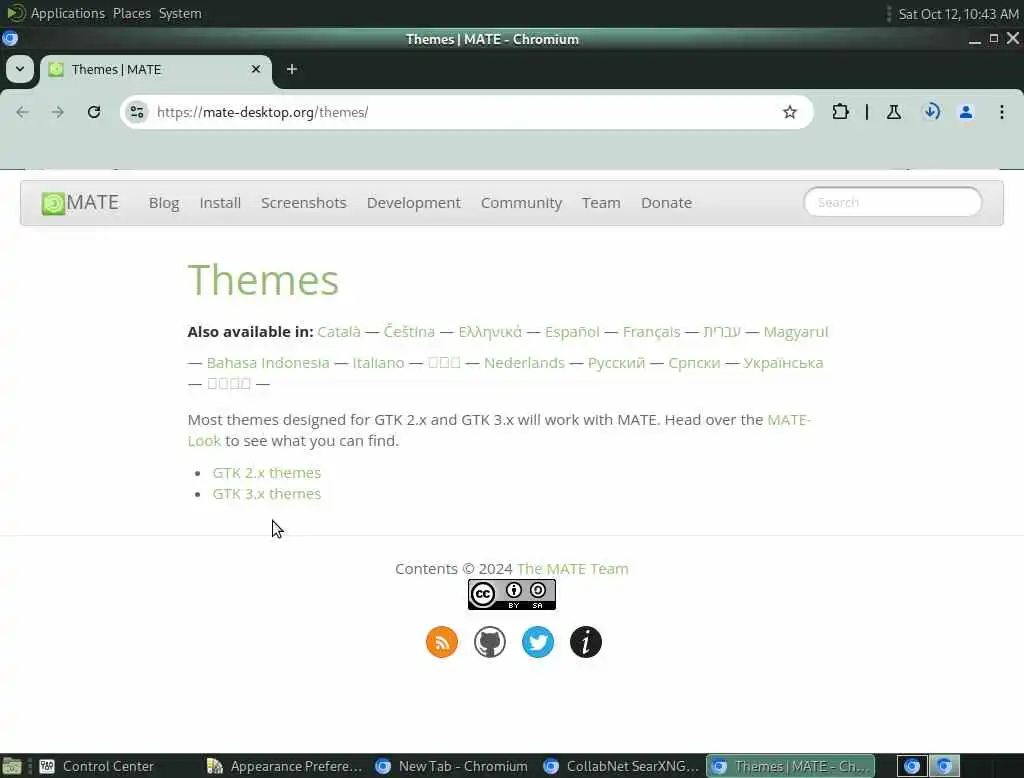Screen dimensions: 1024x778
Task: Switch language to Bahasa Indonesia
Action: pos(268,363)
